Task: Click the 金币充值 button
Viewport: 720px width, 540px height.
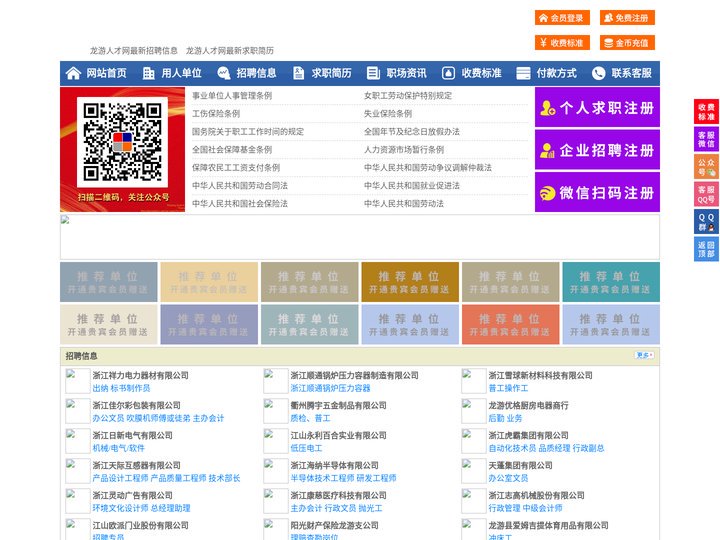Action: (x=627, y=43)
